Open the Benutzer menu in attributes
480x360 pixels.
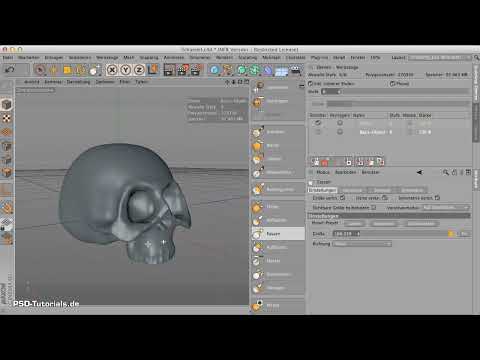[x=371, y=172]
